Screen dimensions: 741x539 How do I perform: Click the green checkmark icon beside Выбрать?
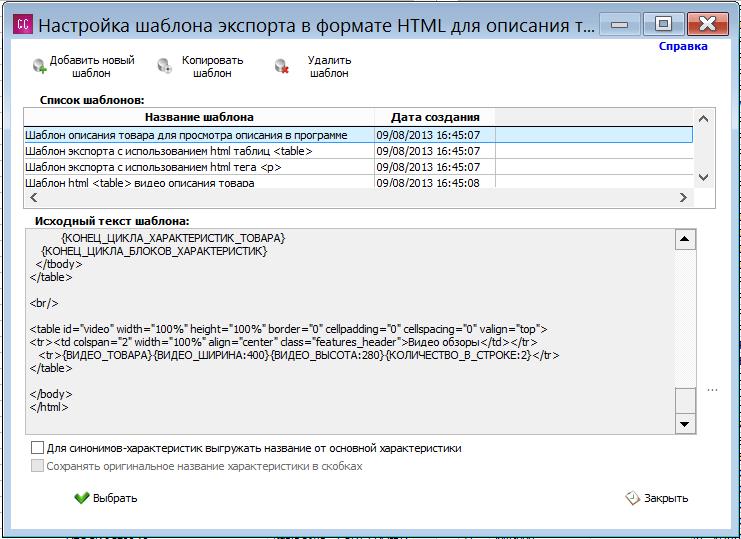(82, 498)
